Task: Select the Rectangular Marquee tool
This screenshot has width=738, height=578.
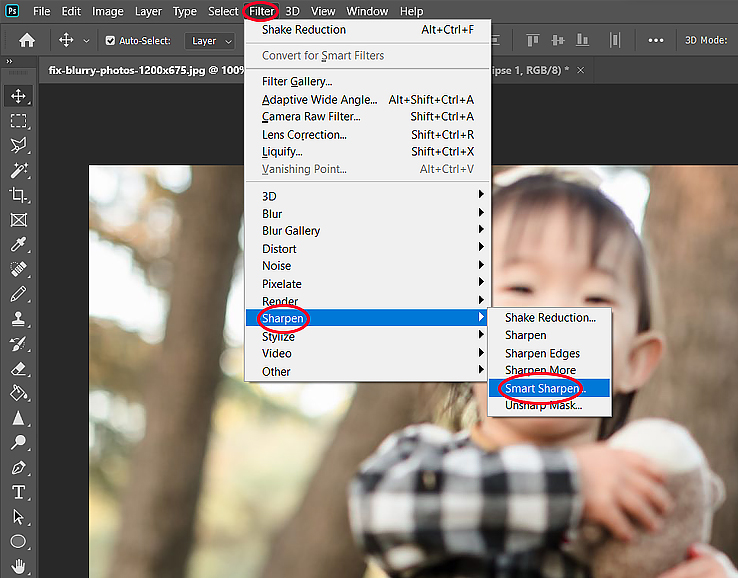Action: tap(18, 120)
